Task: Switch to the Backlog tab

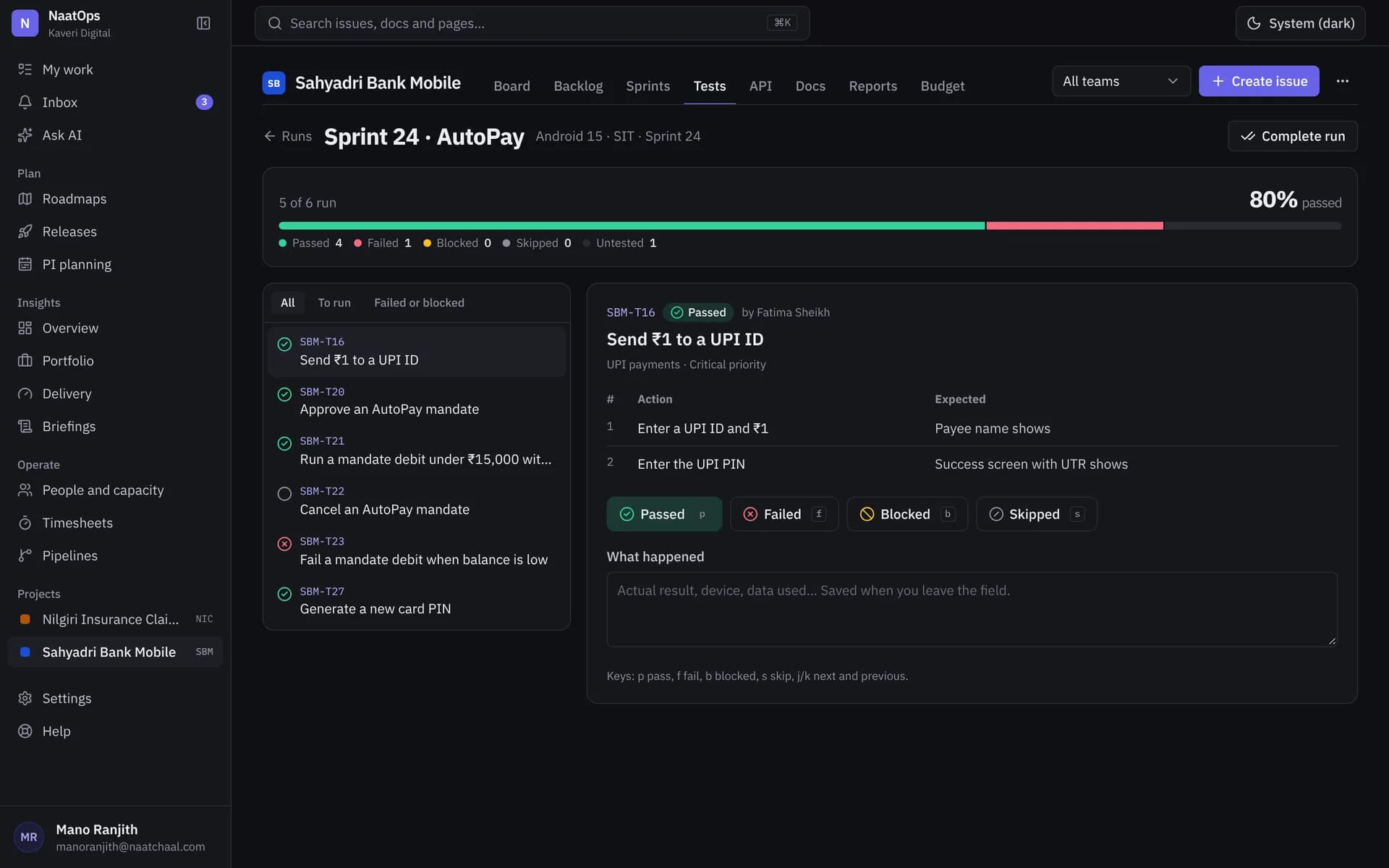Action: pos(578,86)
